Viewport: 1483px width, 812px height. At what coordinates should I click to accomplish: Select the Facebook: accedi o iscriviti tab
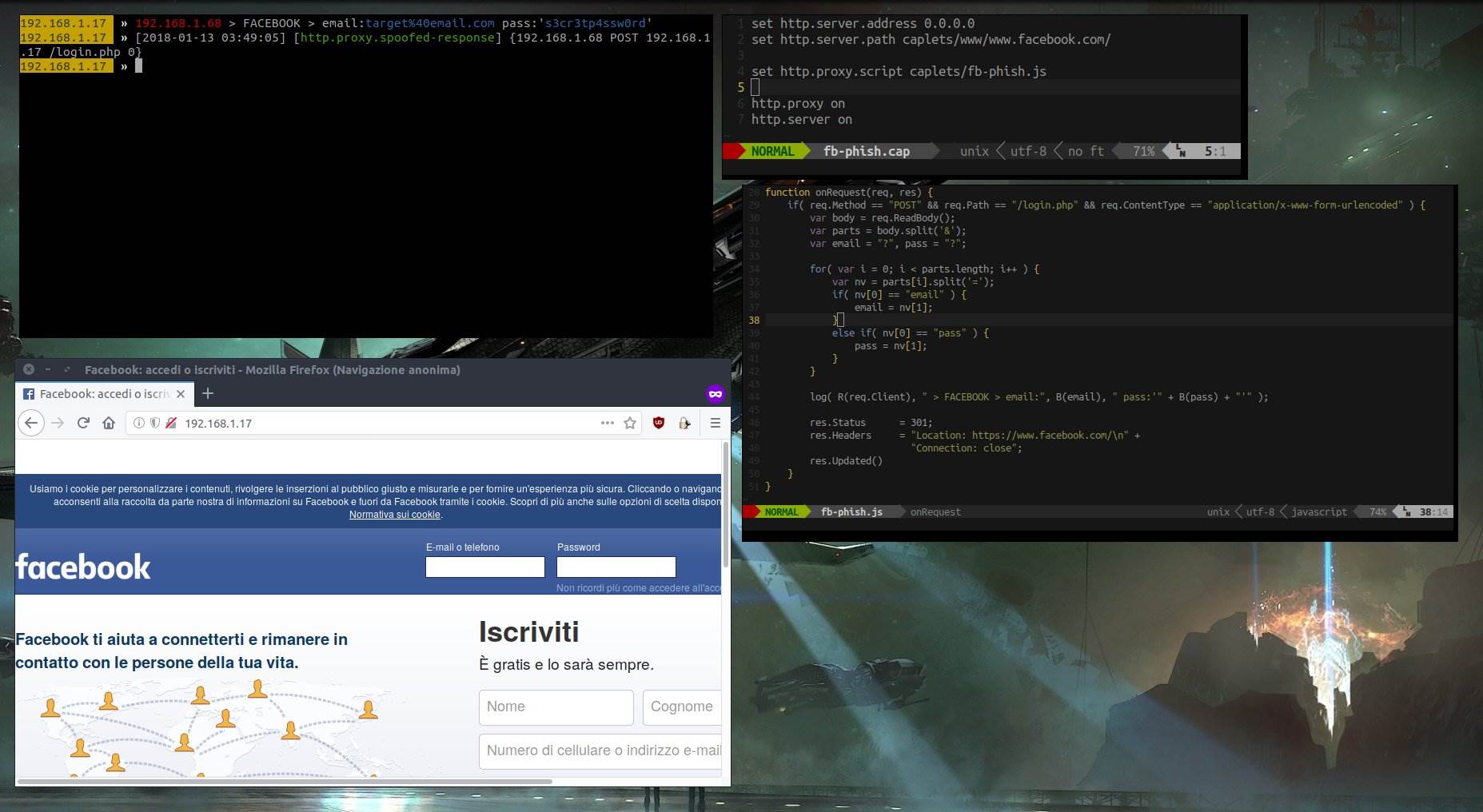(105, 394)
